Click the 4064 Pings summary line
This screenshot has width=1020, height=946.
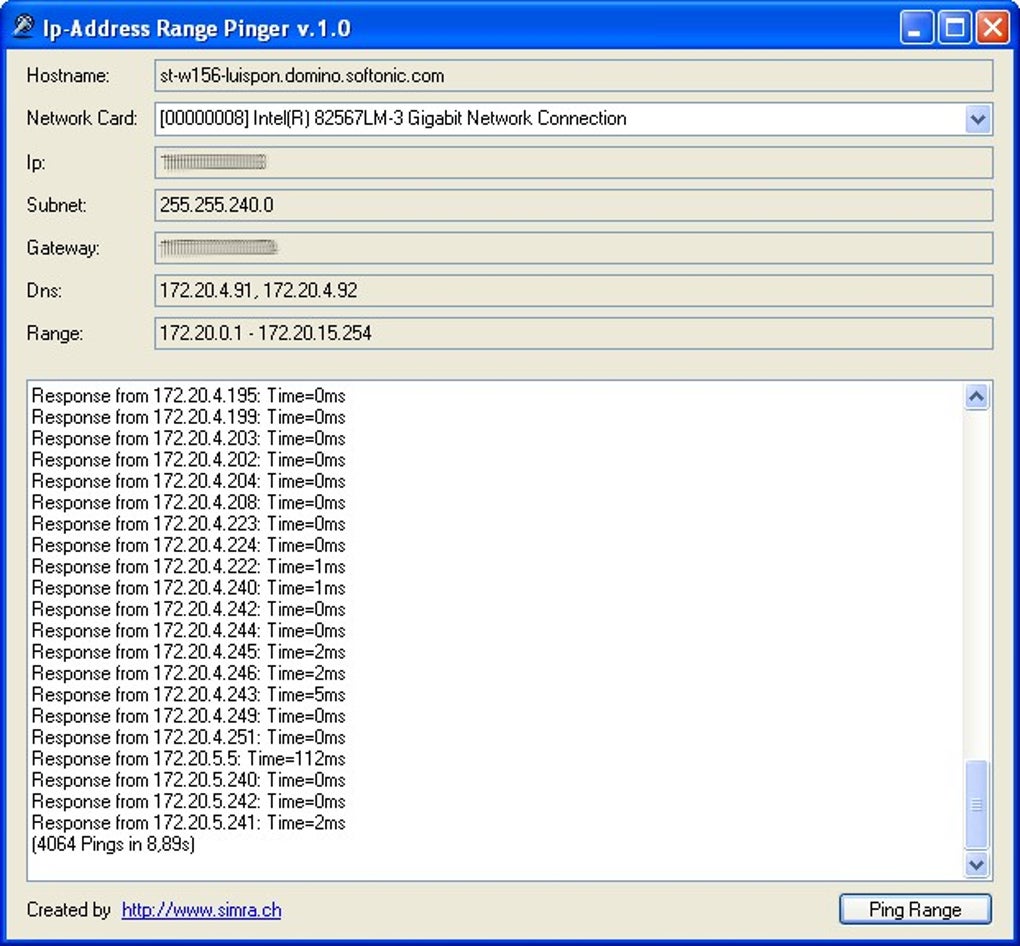[x=113, y=845]
